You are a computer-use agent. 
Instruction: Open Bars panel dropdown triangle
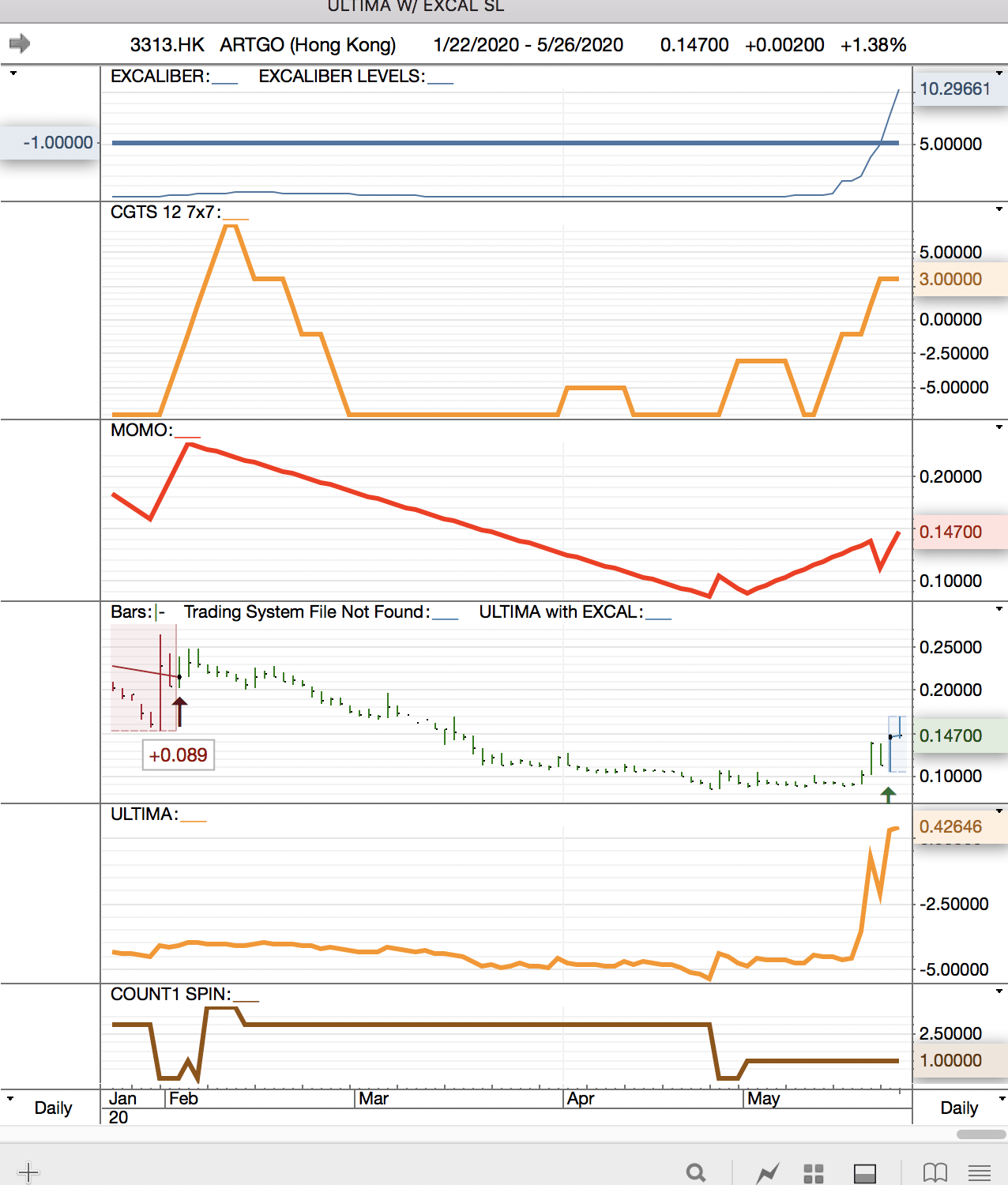click(x=999, y=609)
